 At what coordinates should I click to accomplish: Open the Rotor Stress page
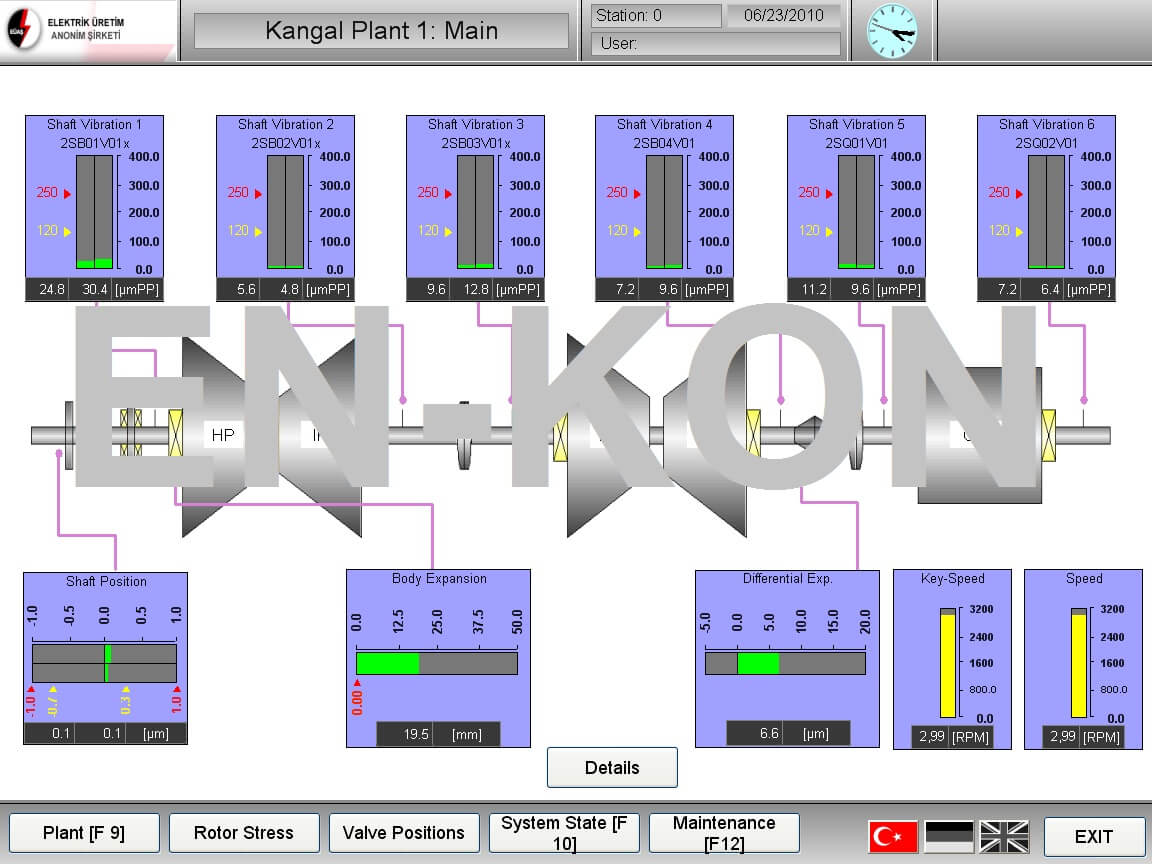pyautogui.click(x=244, y=833)
